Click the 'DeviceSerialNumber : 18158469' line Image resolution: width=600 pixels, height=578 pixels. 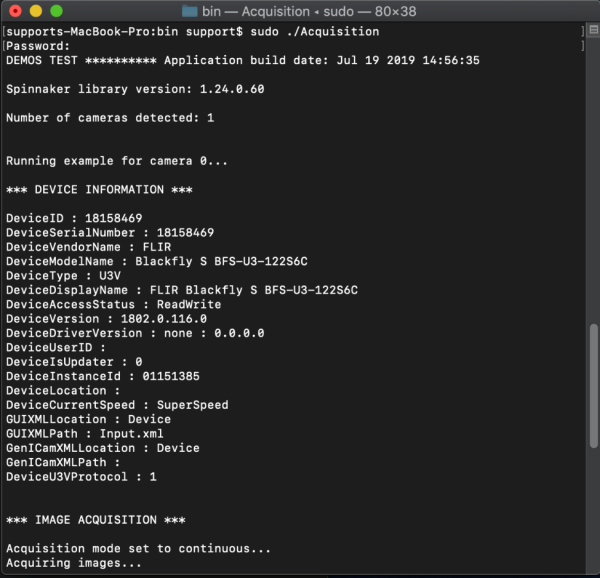[x=110, y=233]
